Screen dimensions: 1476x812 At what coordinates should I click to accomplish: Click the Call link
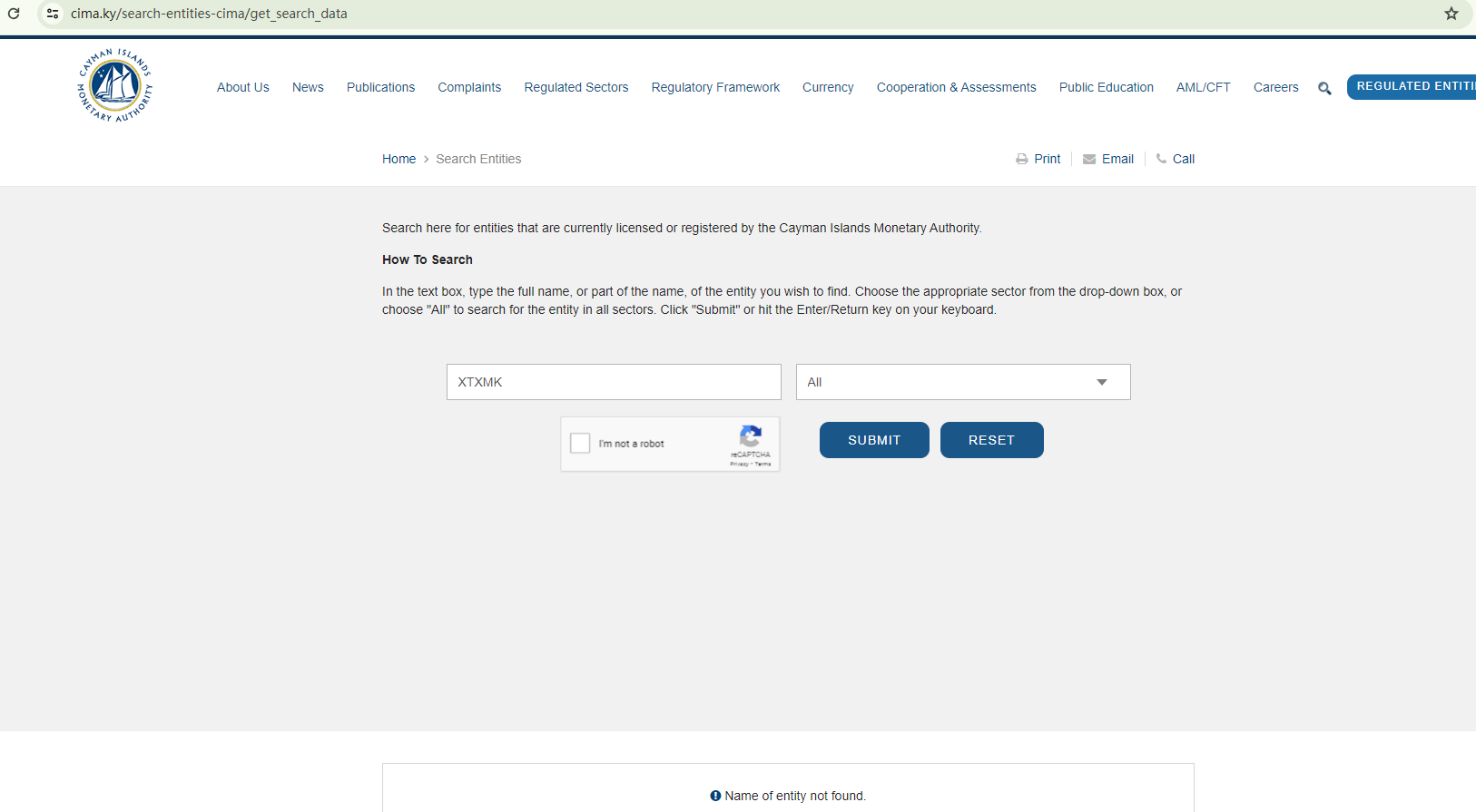(1184, 159)
